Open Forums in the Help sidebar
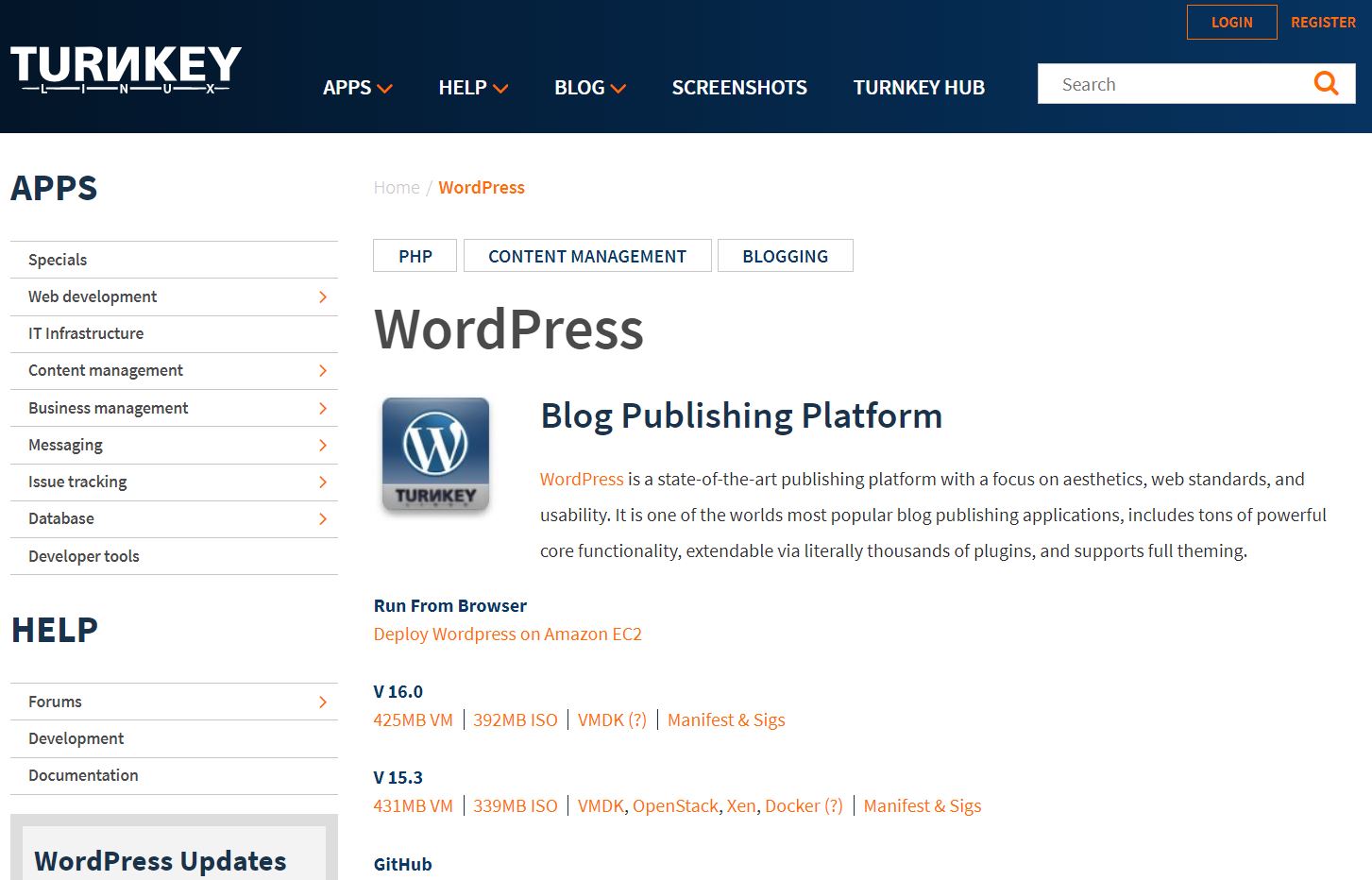The height and width of the screenshot is (880, 1372). 55,702
